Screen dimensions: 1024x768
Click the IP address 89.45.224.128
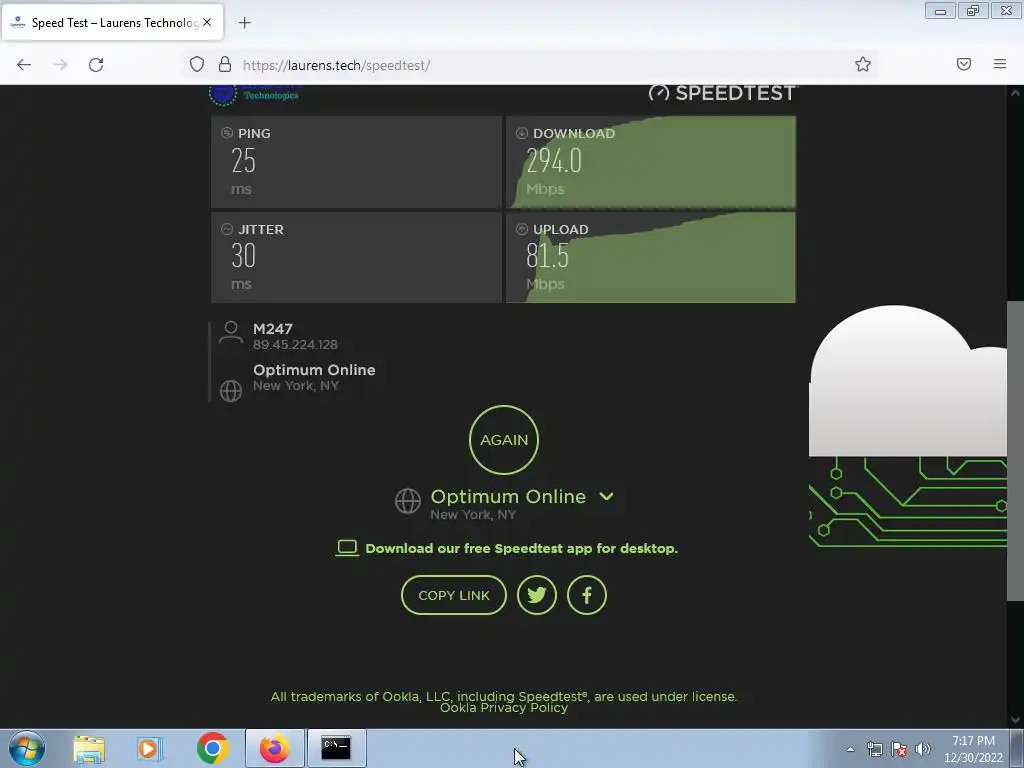(295, 345)
